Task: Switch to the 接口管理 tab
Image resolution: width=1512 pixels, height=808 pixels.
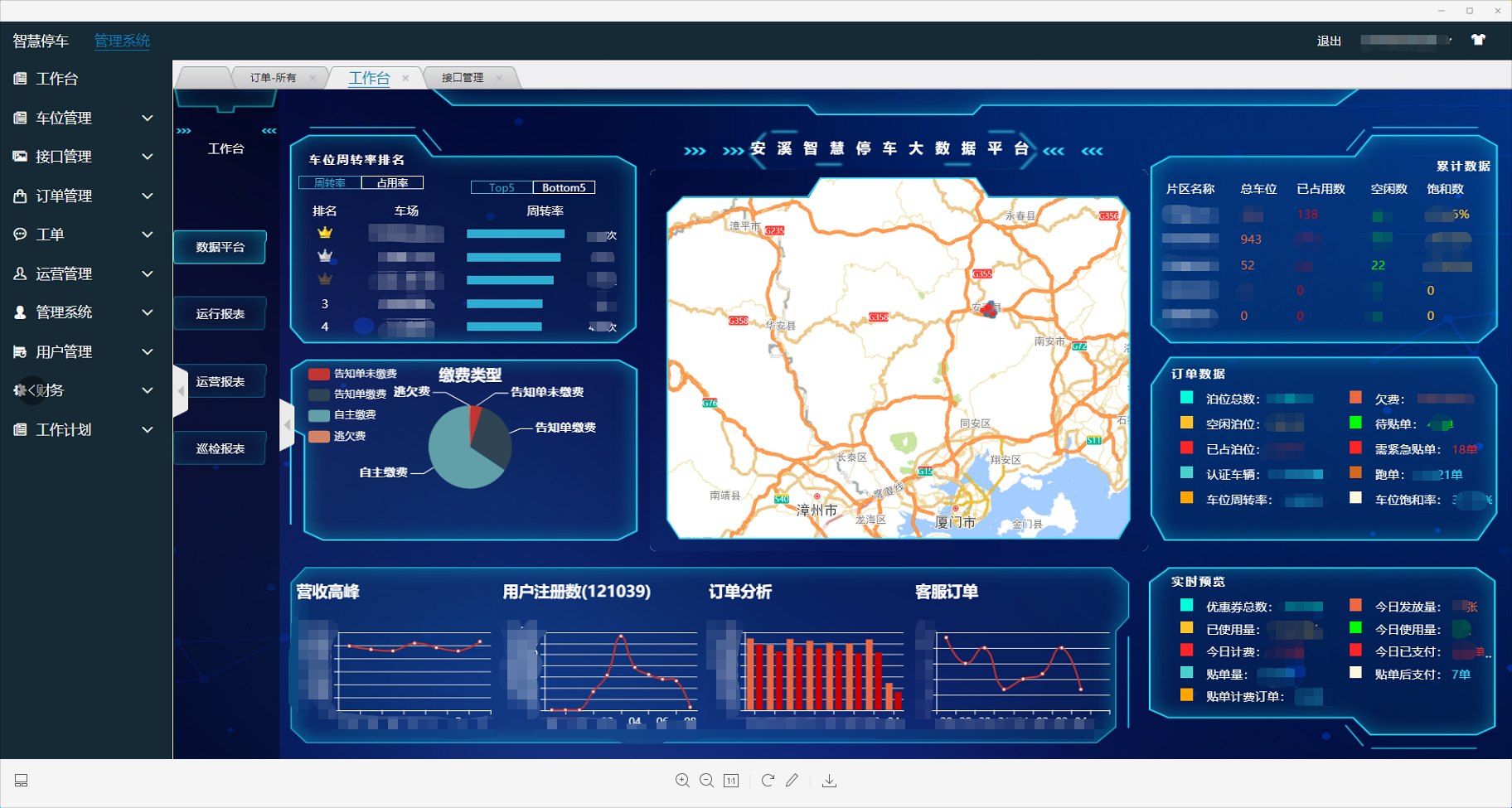Action: pos(463,78)
